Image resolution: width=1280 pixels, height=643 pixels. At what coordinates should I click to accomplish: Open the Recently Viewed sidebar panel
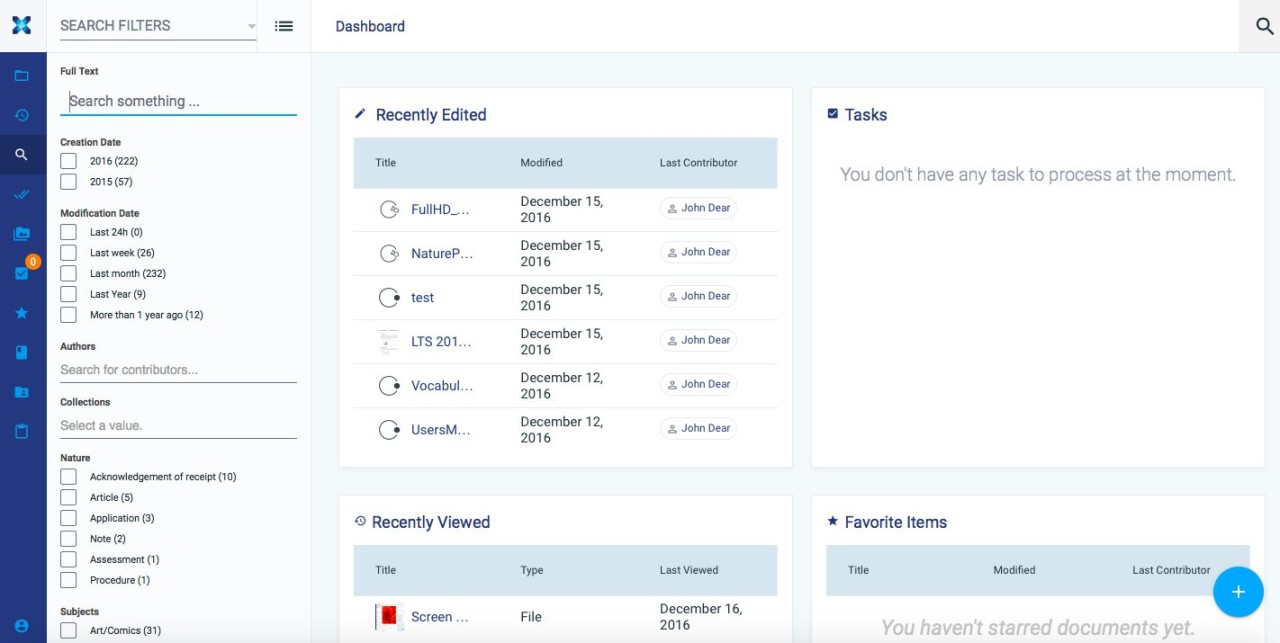(x=22, y=115)
